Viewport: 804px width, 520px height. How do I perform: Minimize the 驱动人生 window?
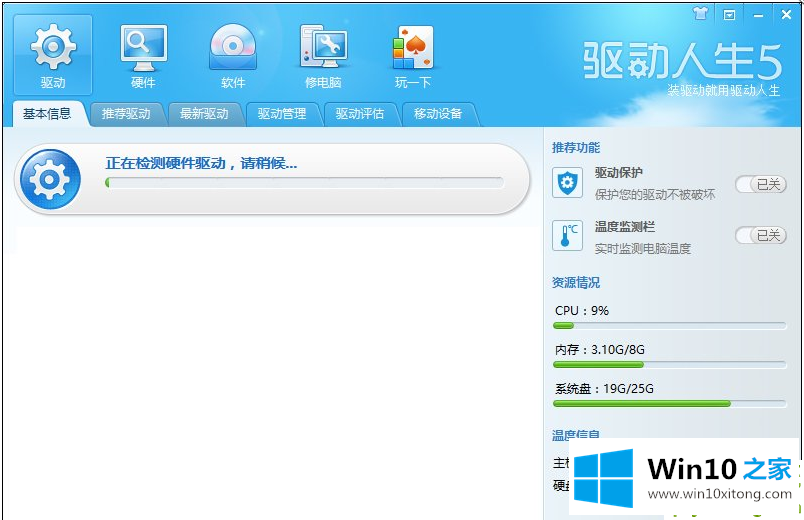click(x=758, y=15)
